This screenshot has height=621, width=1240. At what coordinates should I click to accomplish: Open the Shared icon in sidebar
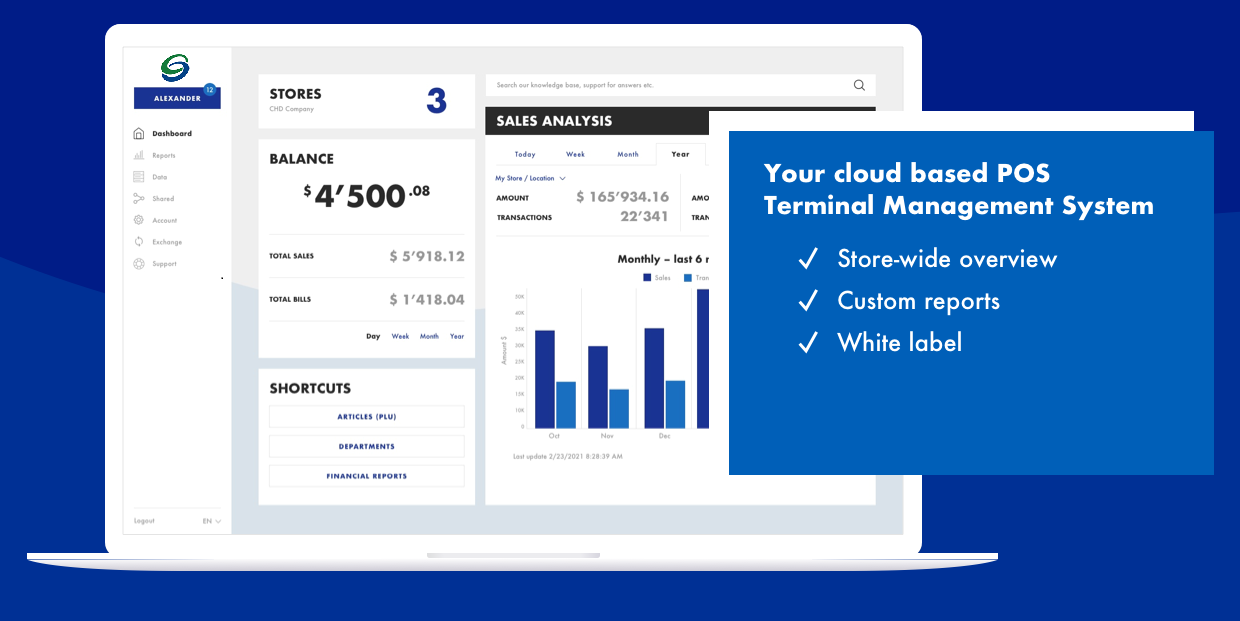[139, 199]
